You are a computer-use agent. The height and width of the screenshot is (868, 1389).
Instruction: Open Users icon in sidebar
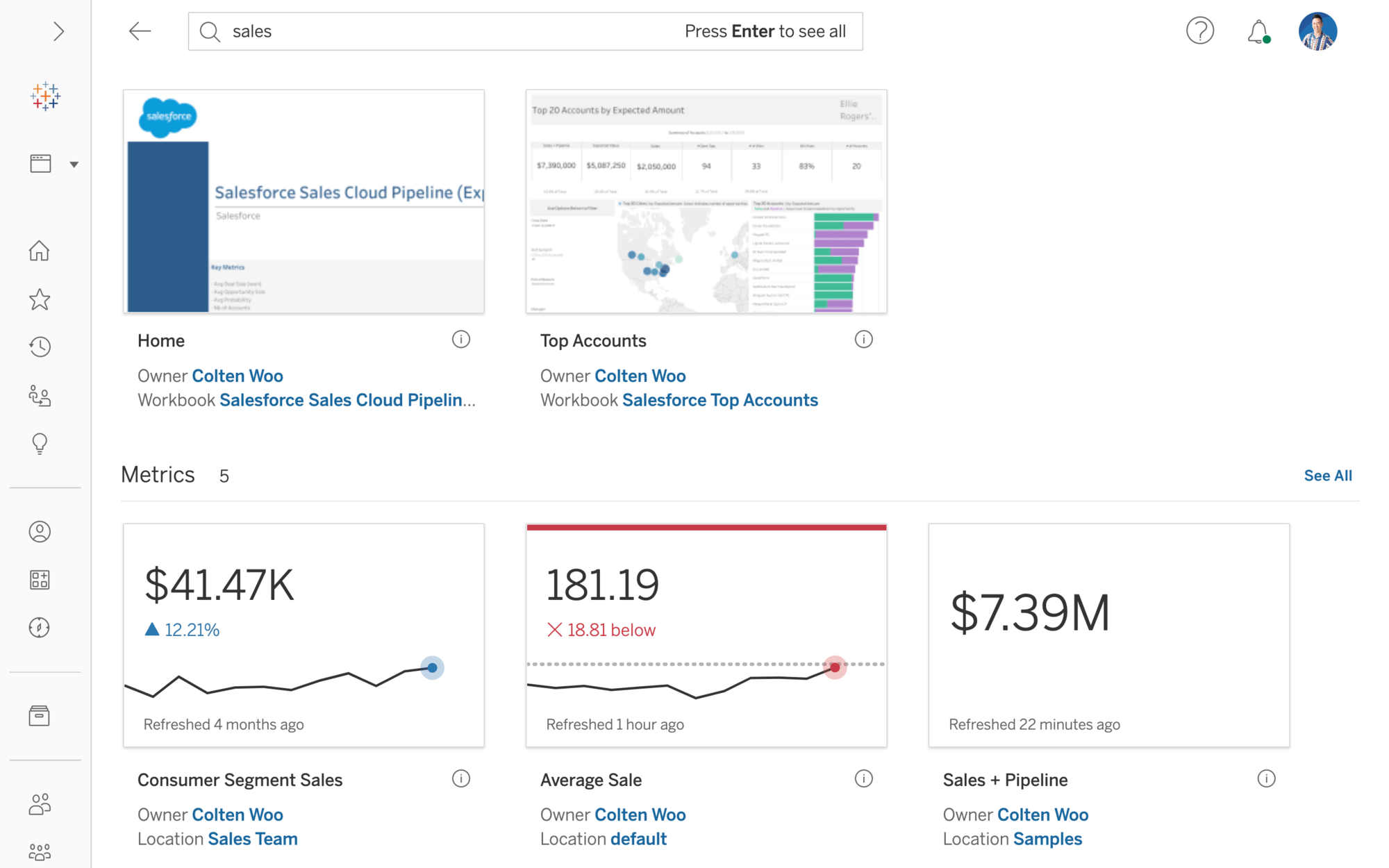(40, 804)
